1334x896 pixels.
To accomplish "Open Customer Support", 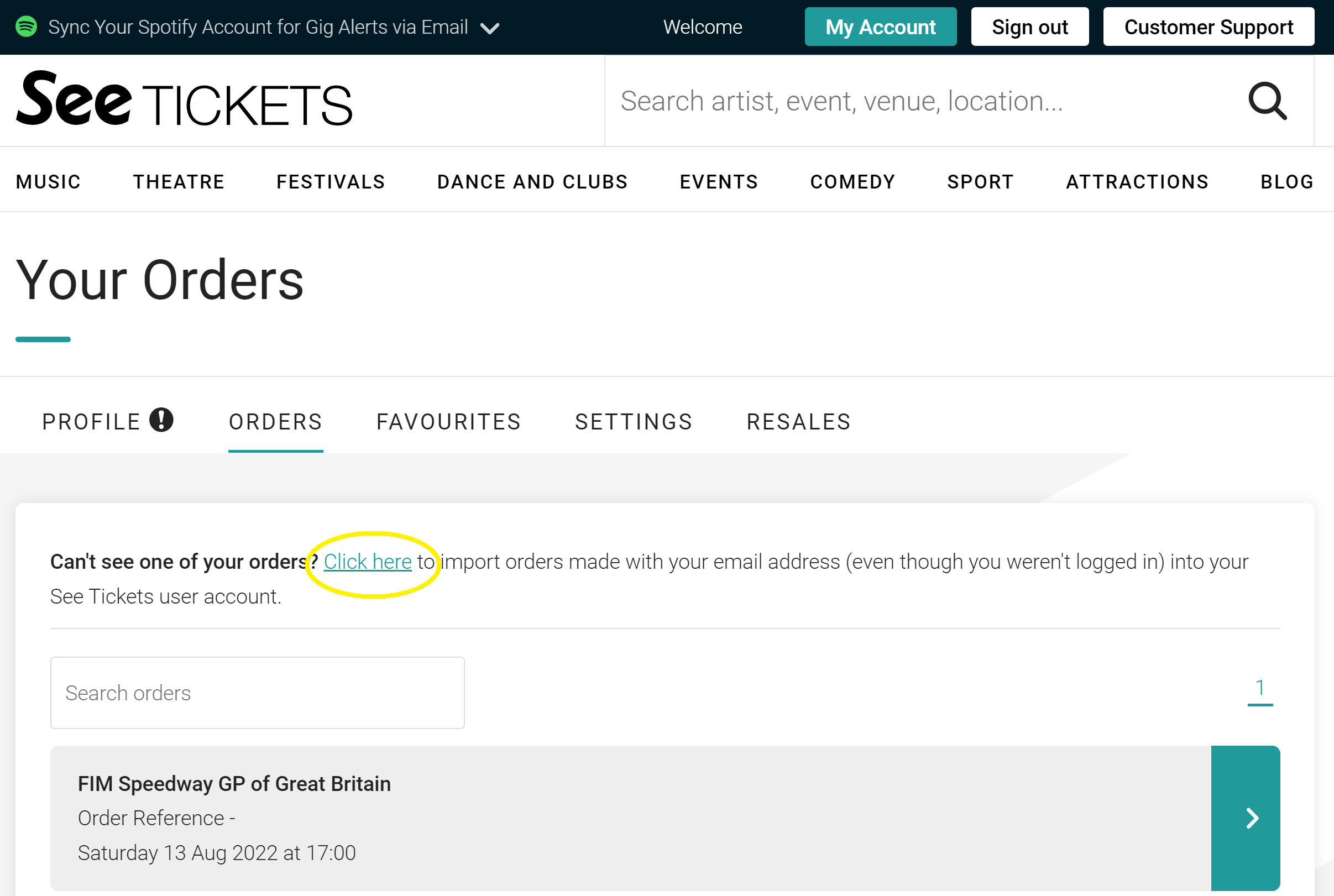I will [1209, 27].
